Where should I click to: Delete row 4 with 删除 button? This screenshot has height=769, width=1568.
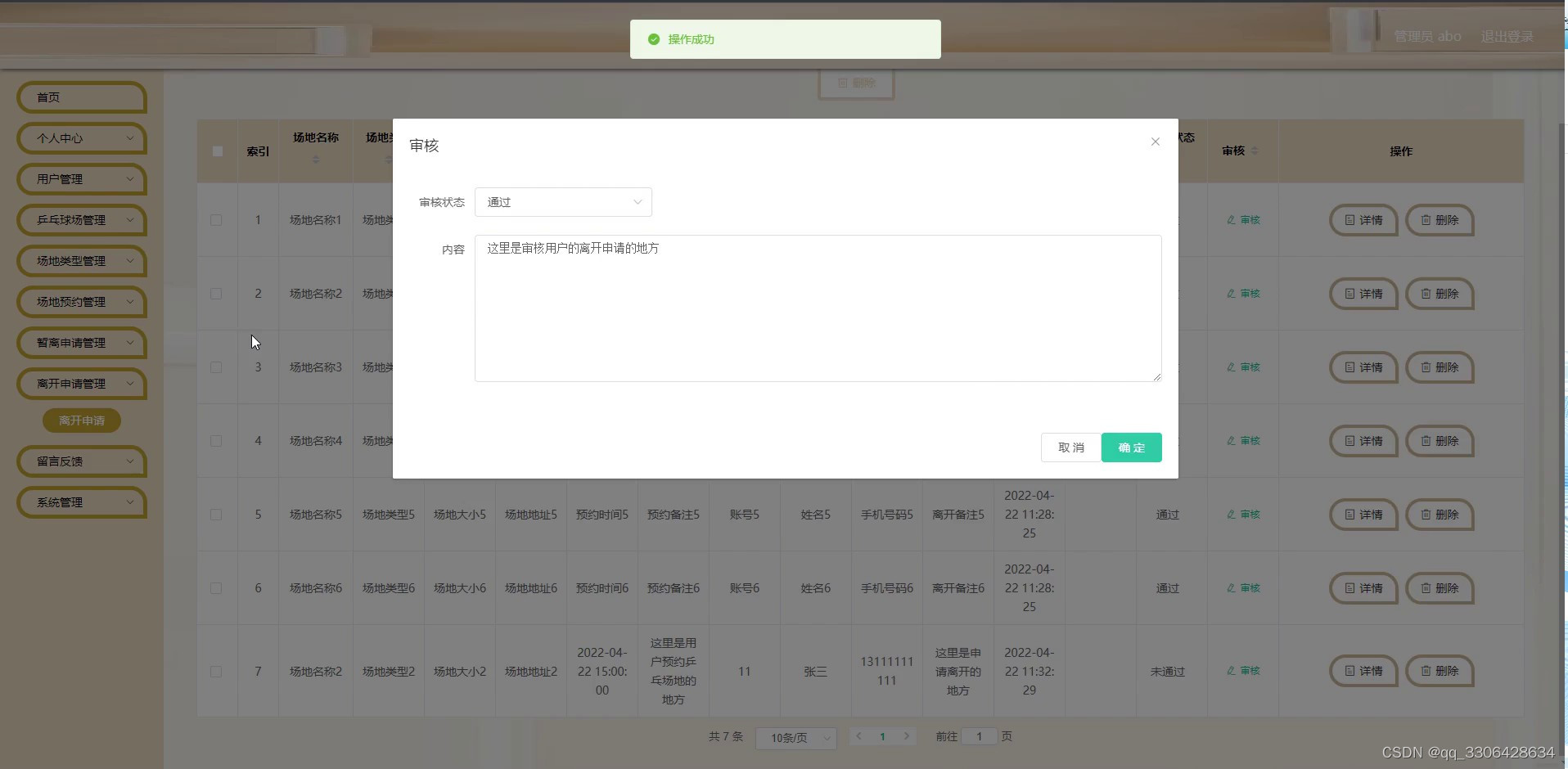click(1440, 441)
